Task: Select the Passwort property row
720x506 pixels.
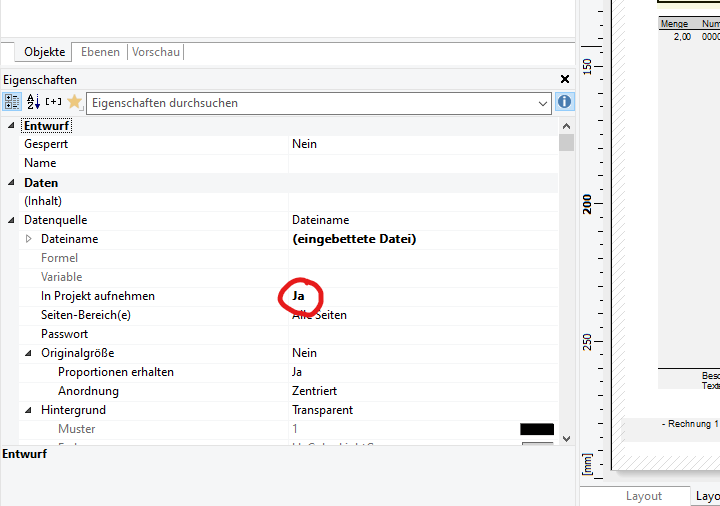Action: click(x=288, y=334)
